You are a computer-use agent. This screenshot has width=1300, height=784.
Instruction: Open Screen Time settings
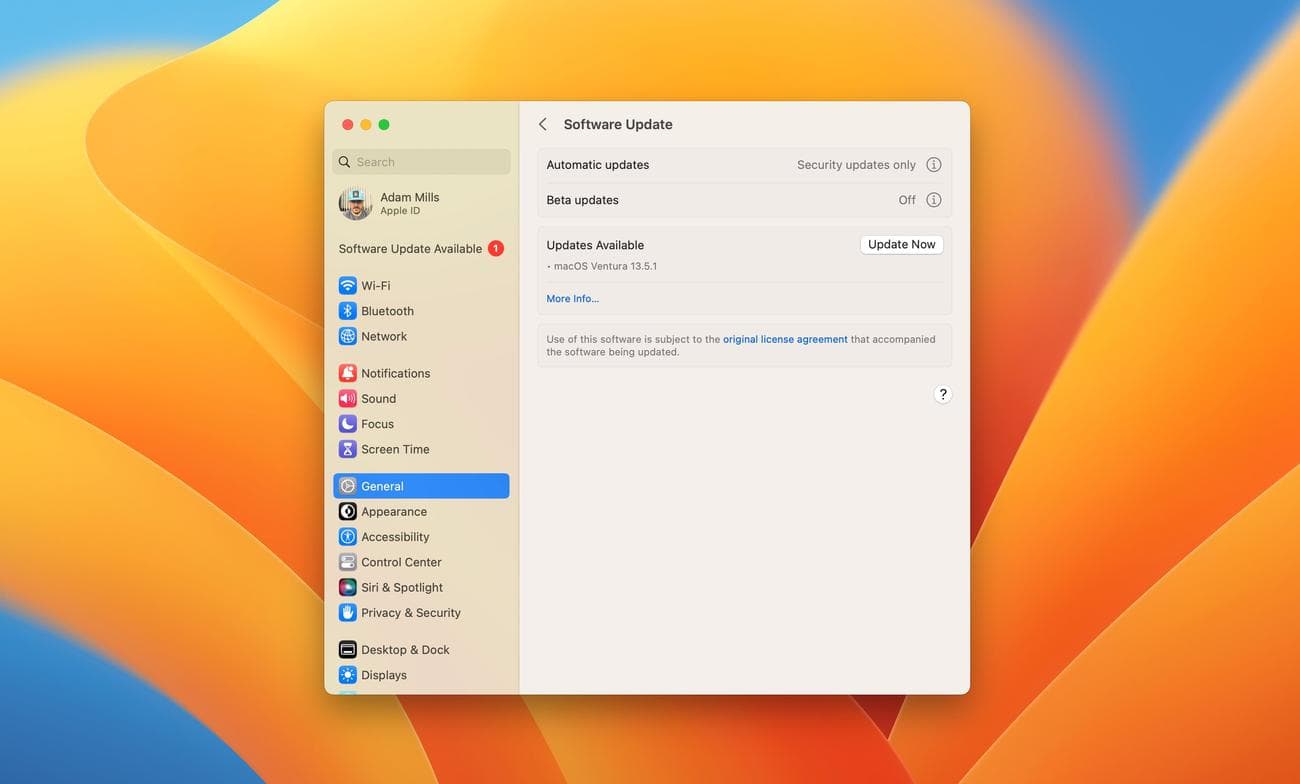(x=347, y=448)
